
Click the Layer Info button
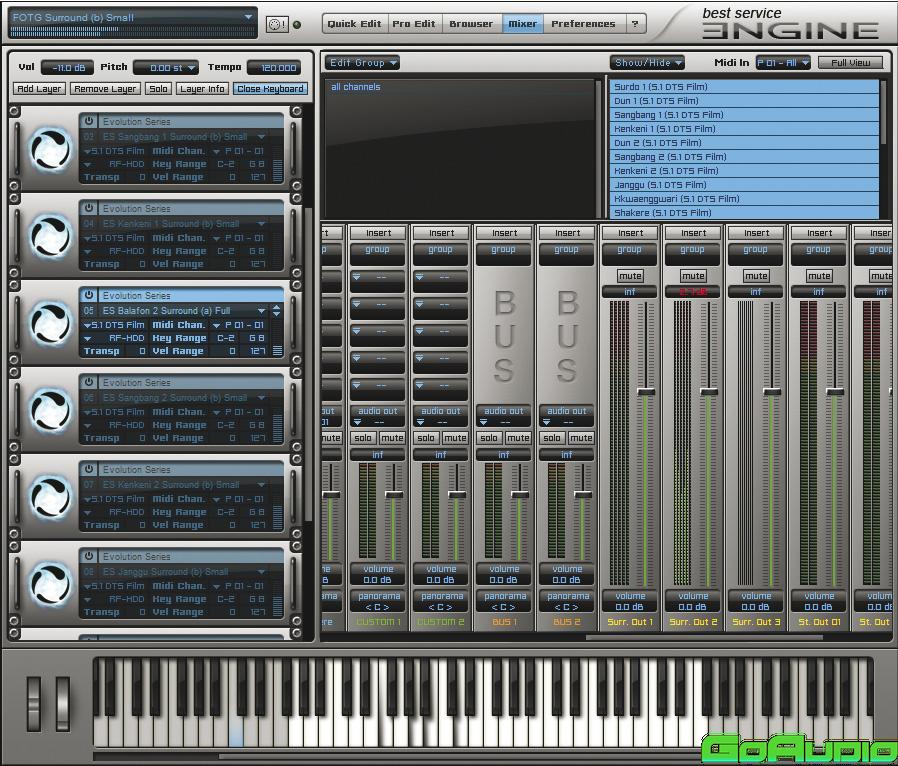click(x=202, y=89)
